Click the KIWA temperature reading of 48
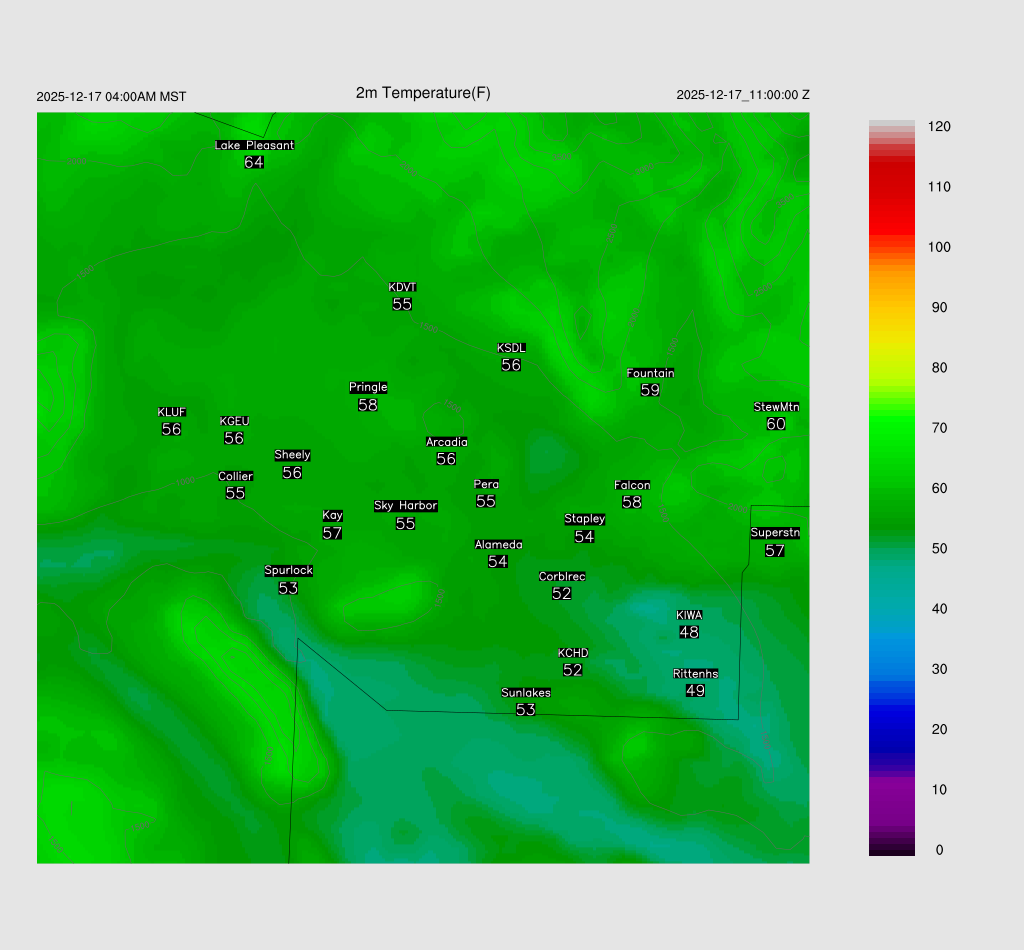Viewport: 1024px width, 950px height. pos(689,632)
